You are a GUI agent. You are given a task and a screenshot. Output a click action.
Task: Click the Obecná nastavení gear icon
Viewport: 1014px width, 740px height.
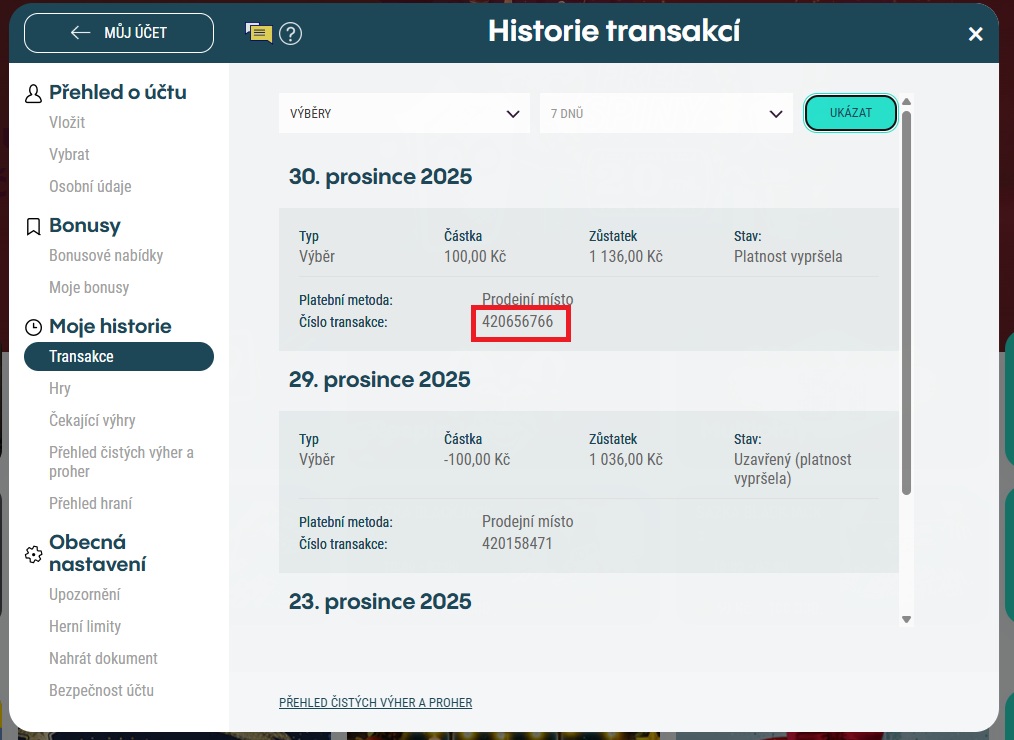tap(33, 554)
